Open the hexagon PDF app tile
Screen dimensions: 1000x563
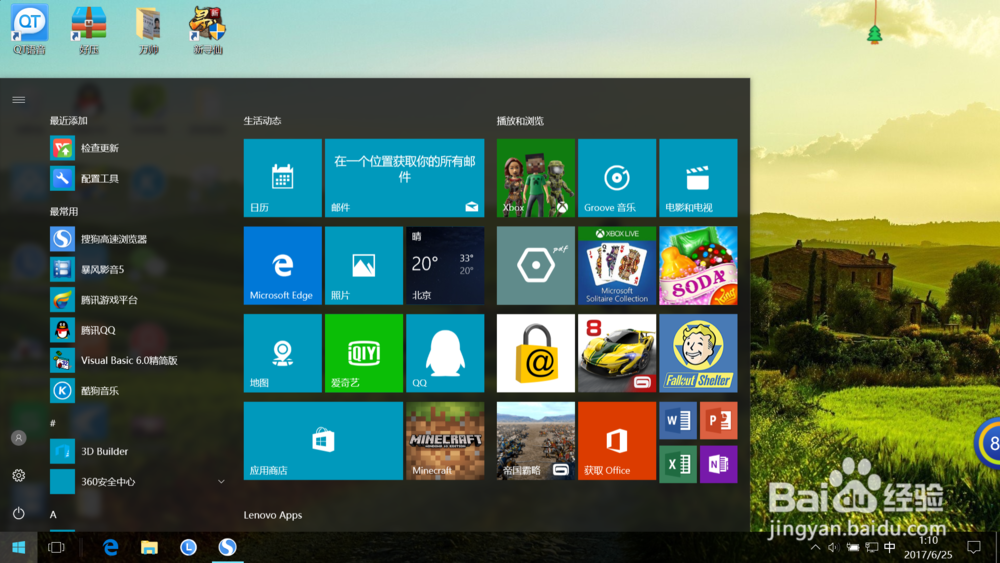536,265
